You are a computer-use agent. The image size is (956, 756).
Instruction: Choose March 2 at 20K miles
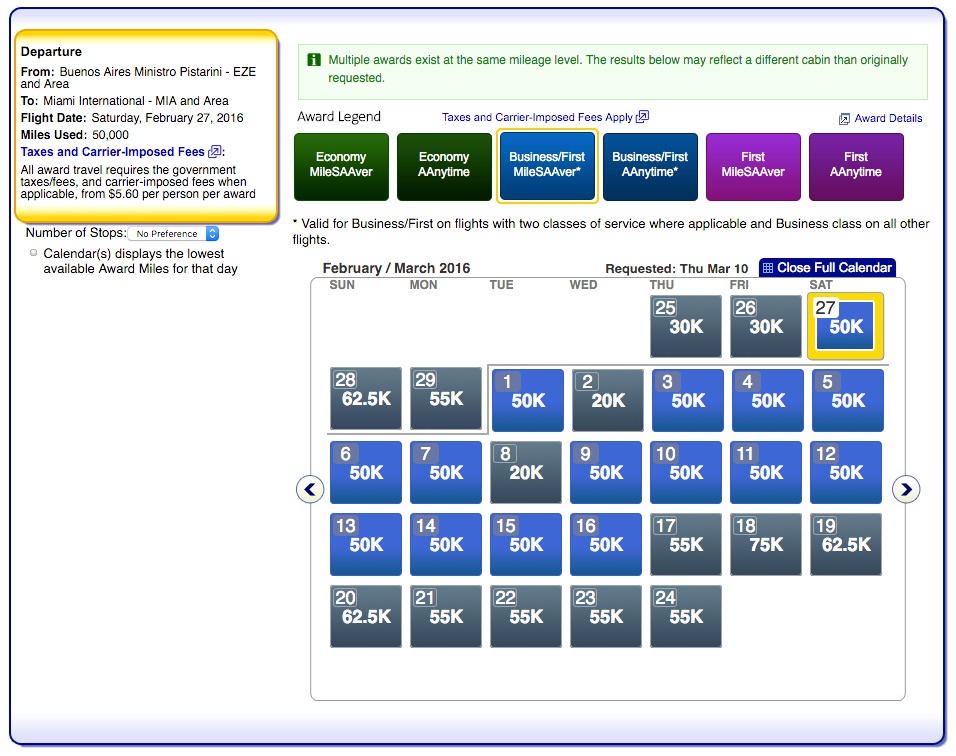(608, 400)
